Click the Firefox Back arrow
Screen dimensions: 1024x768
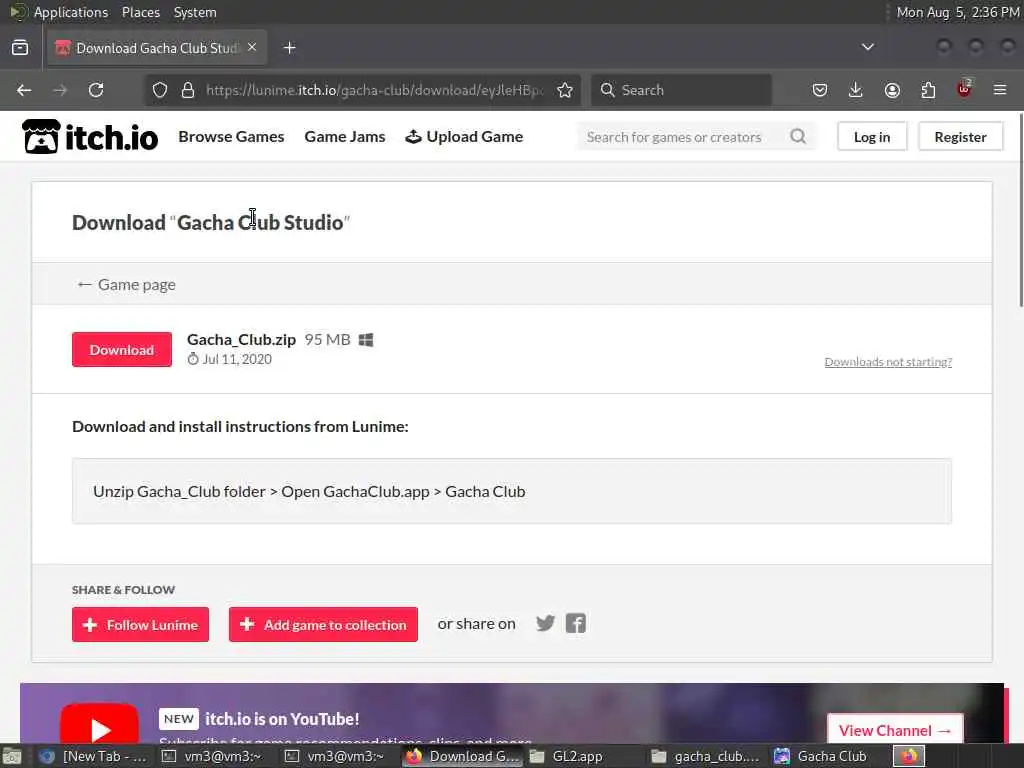tap(24, 90)
